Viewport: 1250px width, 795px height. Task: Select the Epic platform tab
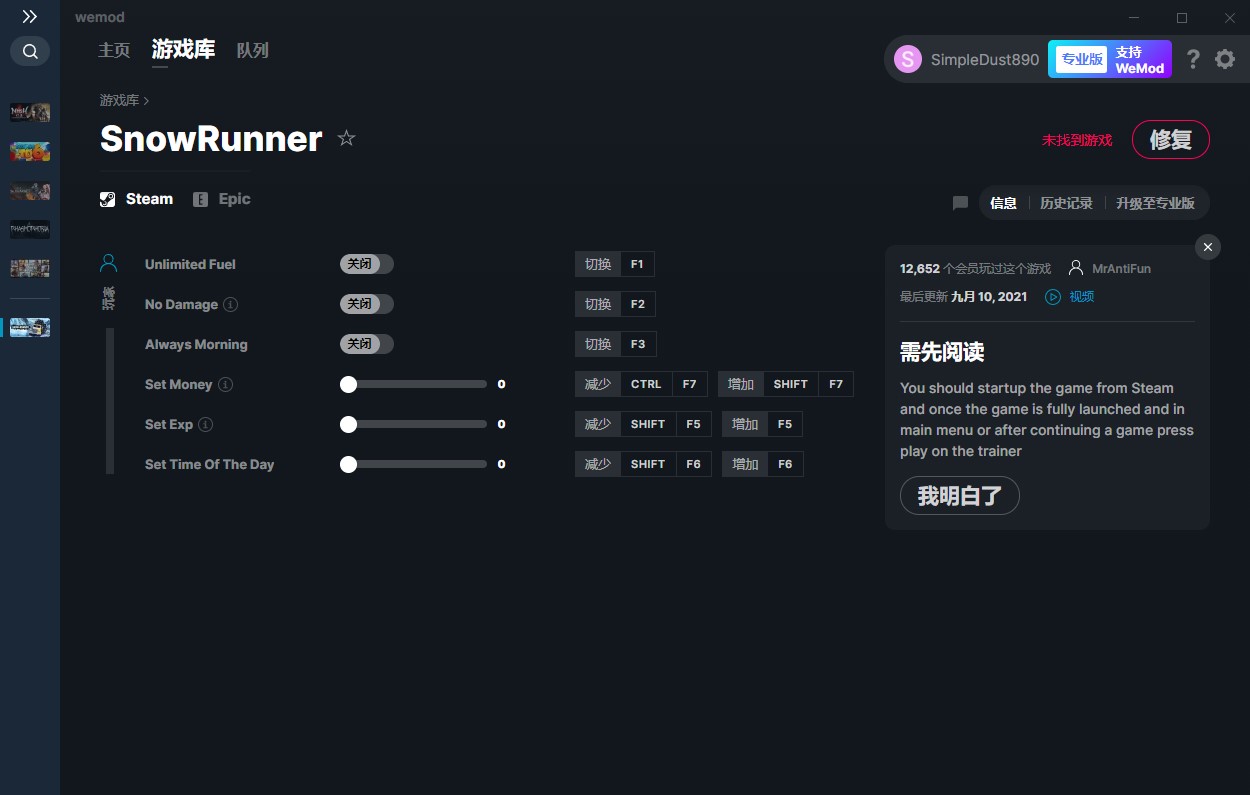pos(222,199)
